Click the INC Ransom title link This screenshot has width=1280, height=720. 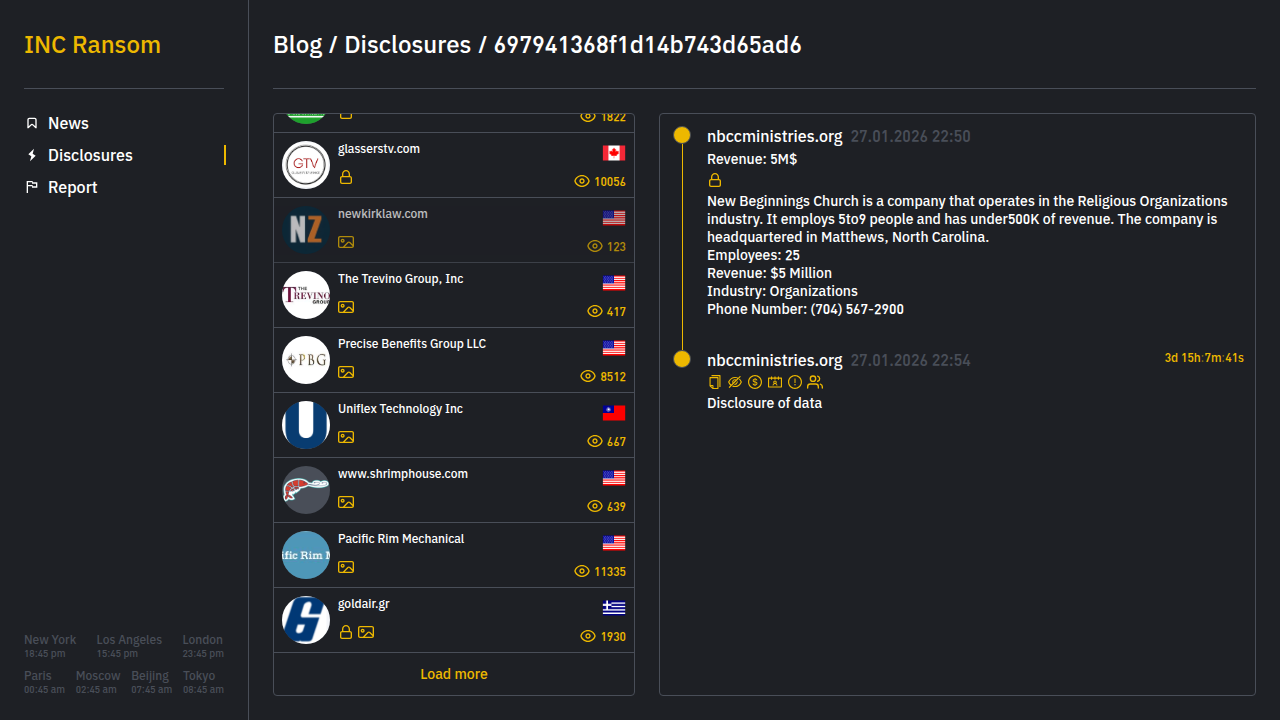click(92, 45)
